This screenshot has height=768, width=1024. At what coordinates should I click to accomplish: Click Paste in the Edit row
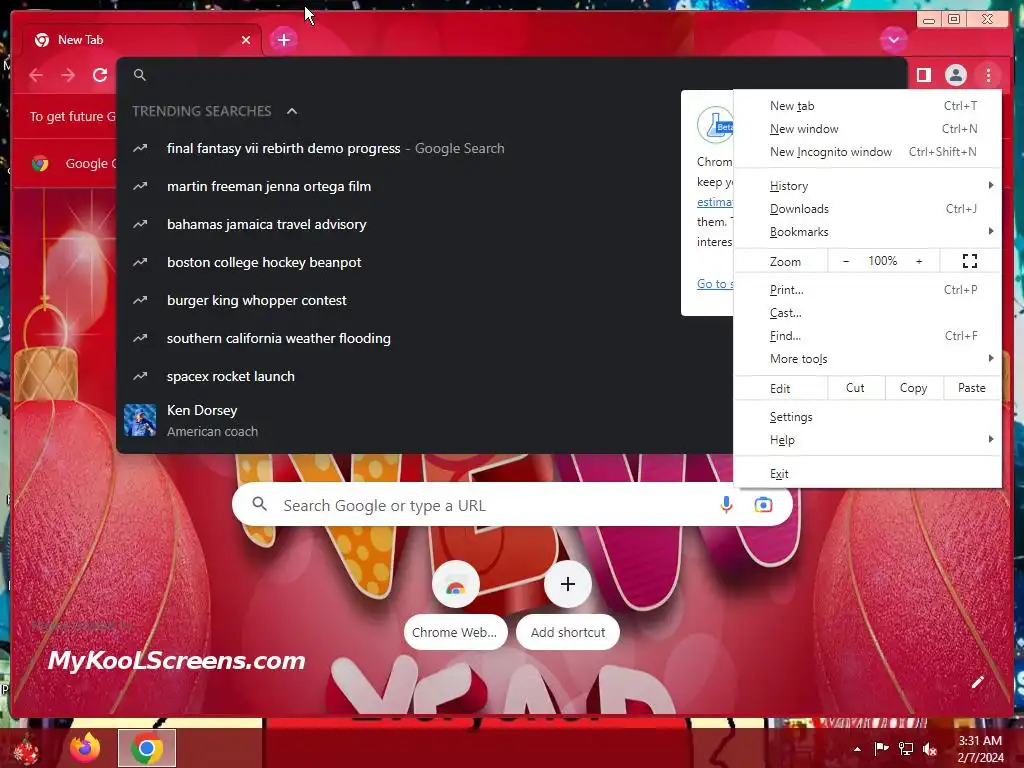tap(972, 387)
